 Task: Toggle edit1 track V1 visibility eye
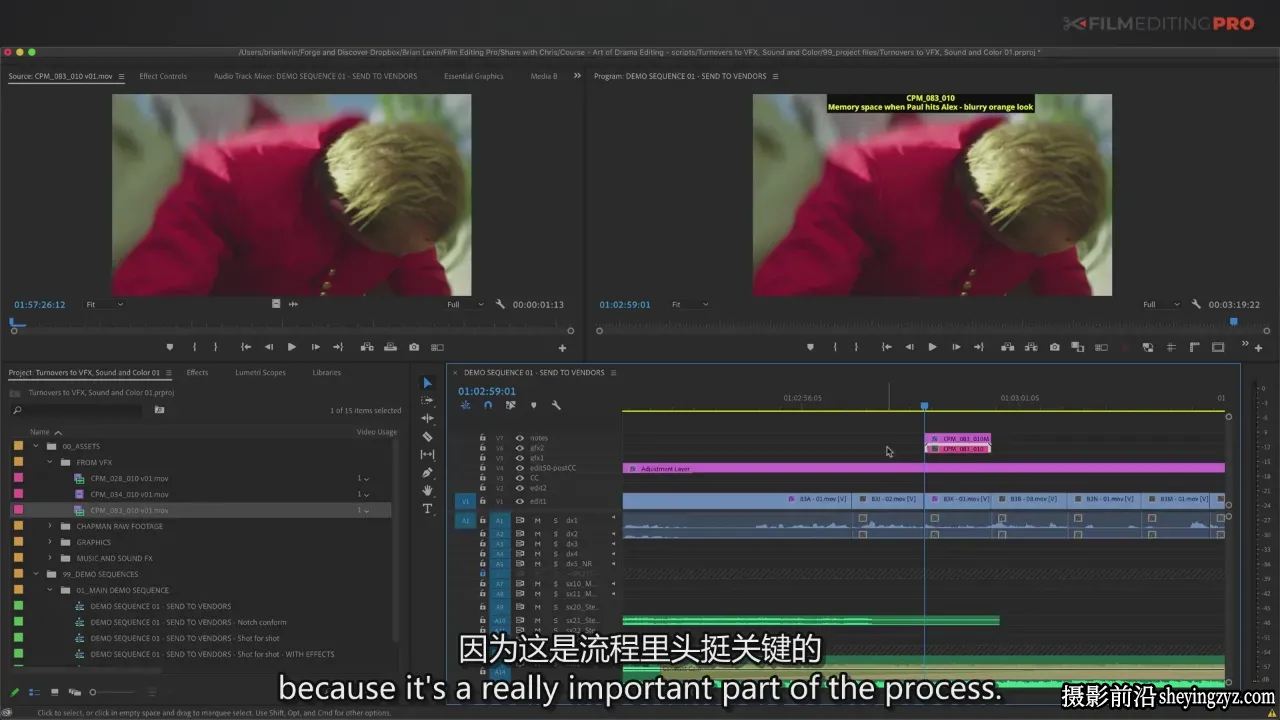point(519,501)
